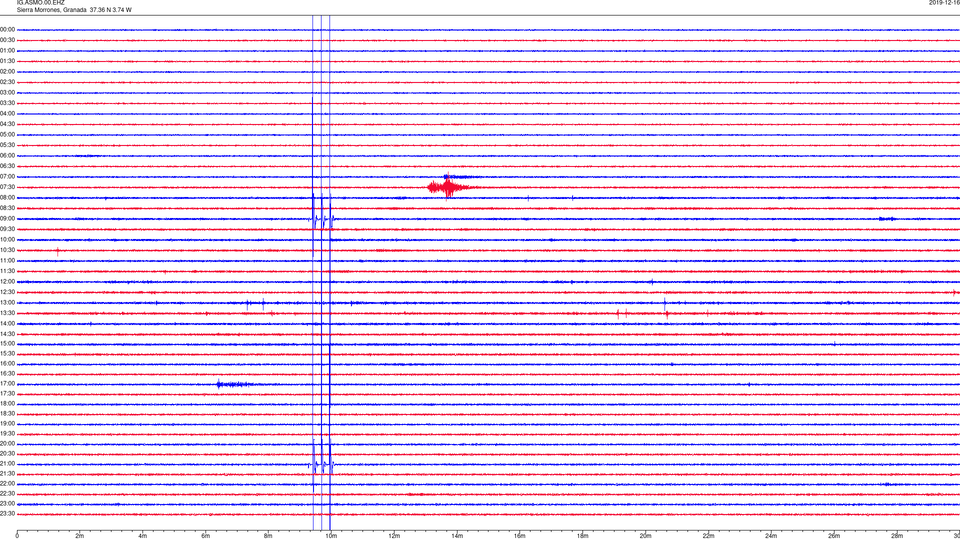
Task: Select the 01:00 trace time label
Action: pos(7,51)
